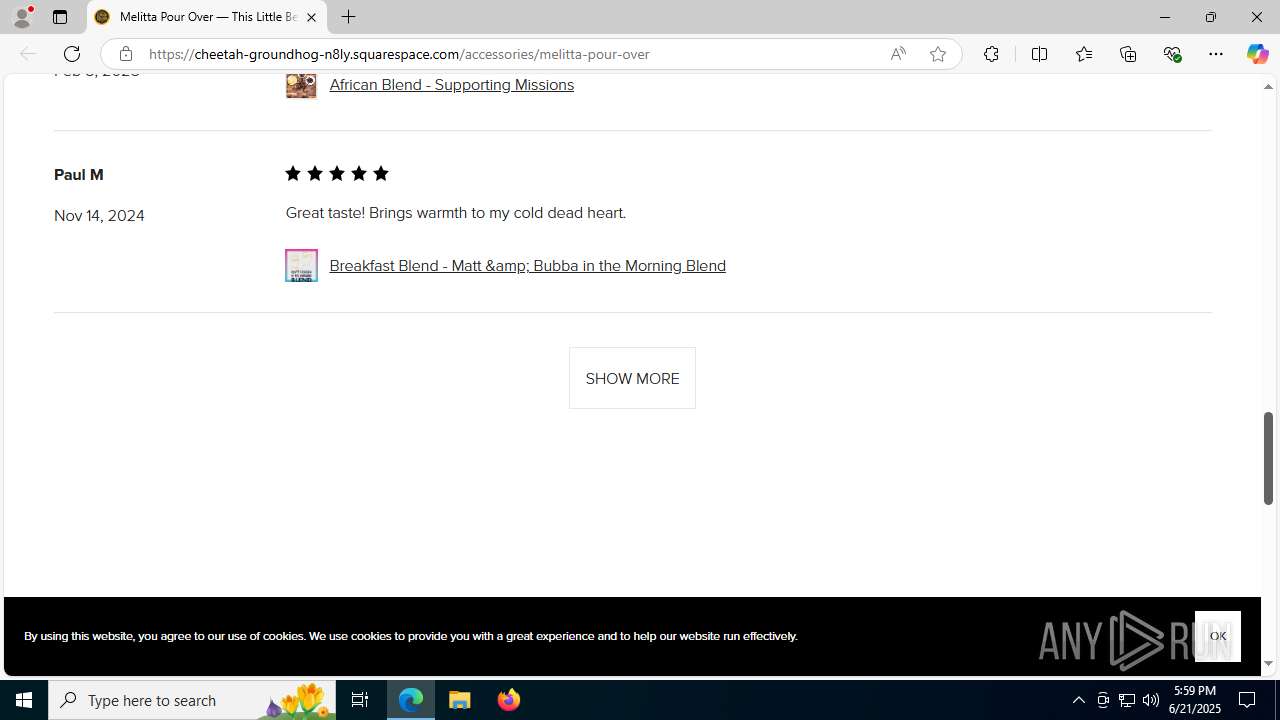Click SHOW MORE reviews button
The height and width of the screenshot is (720, 1280).
tap(632, 378)
